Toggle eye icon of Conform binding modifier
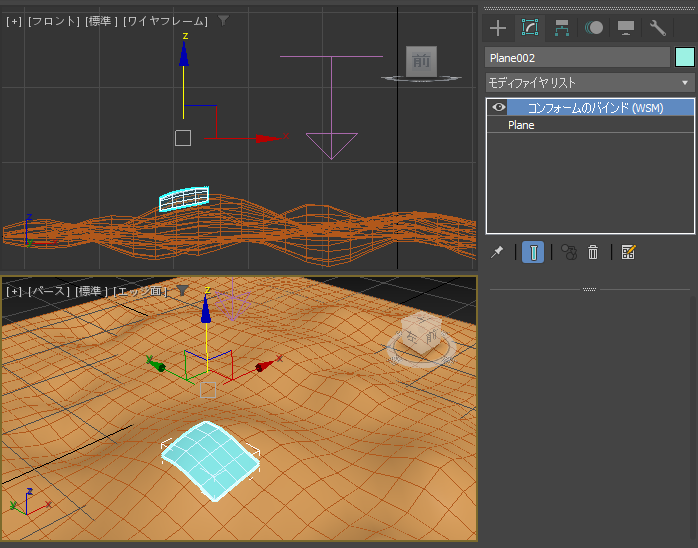The height and width of the screenshot is (548, 698). click(x=499, y=107)
